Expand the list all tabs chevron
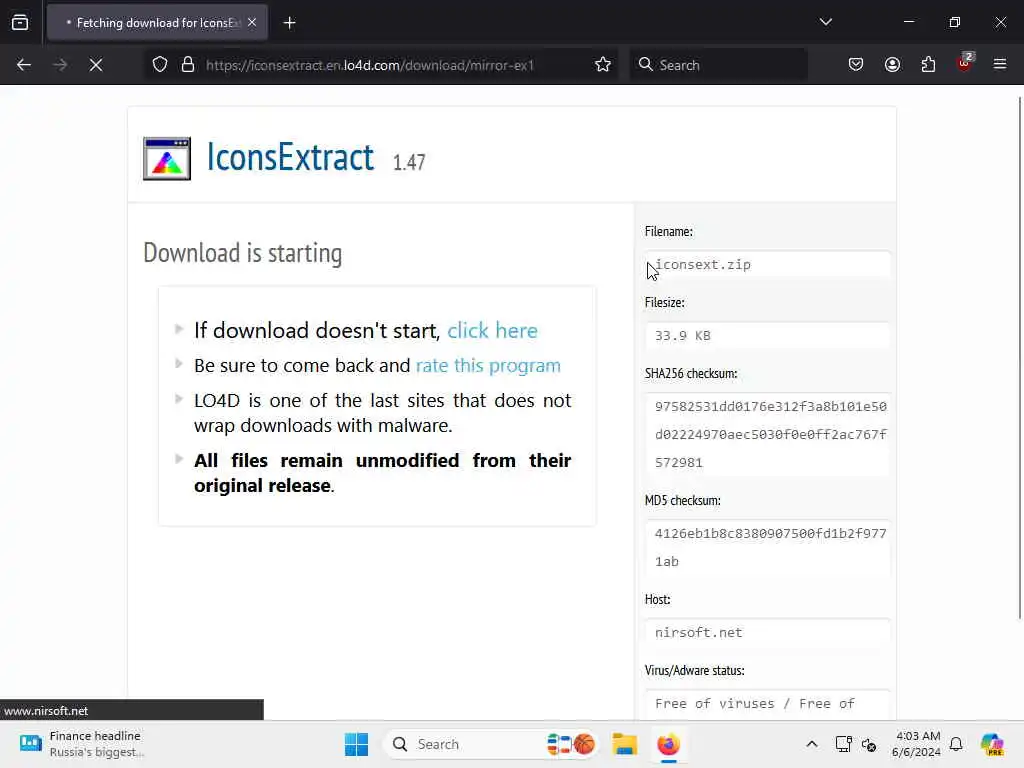Viewport: 1024px width, 768px height. (x=825, y=22)
